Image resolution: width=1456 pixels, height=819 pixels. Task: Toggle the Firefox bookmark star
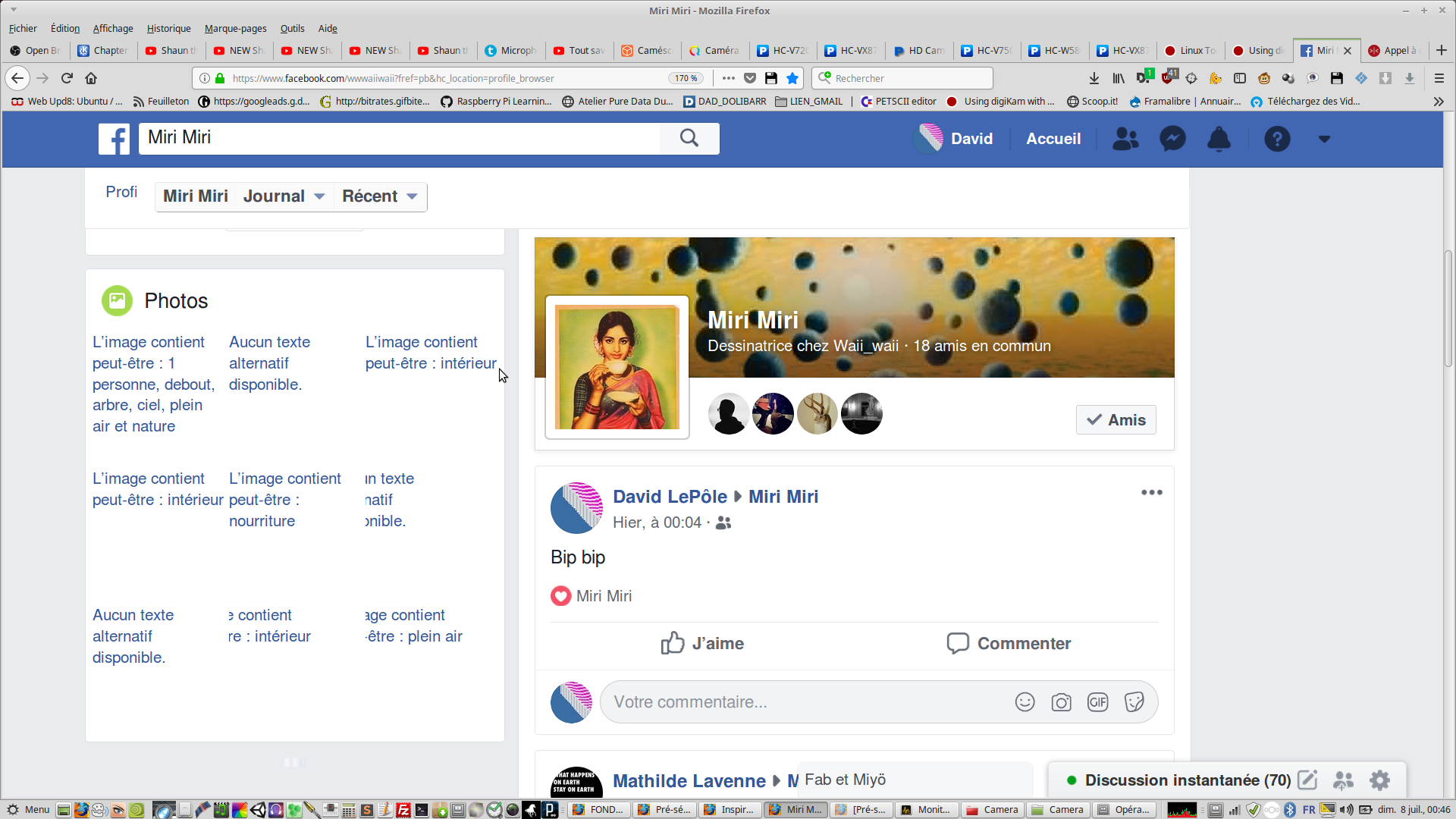[x=792, y=78]
